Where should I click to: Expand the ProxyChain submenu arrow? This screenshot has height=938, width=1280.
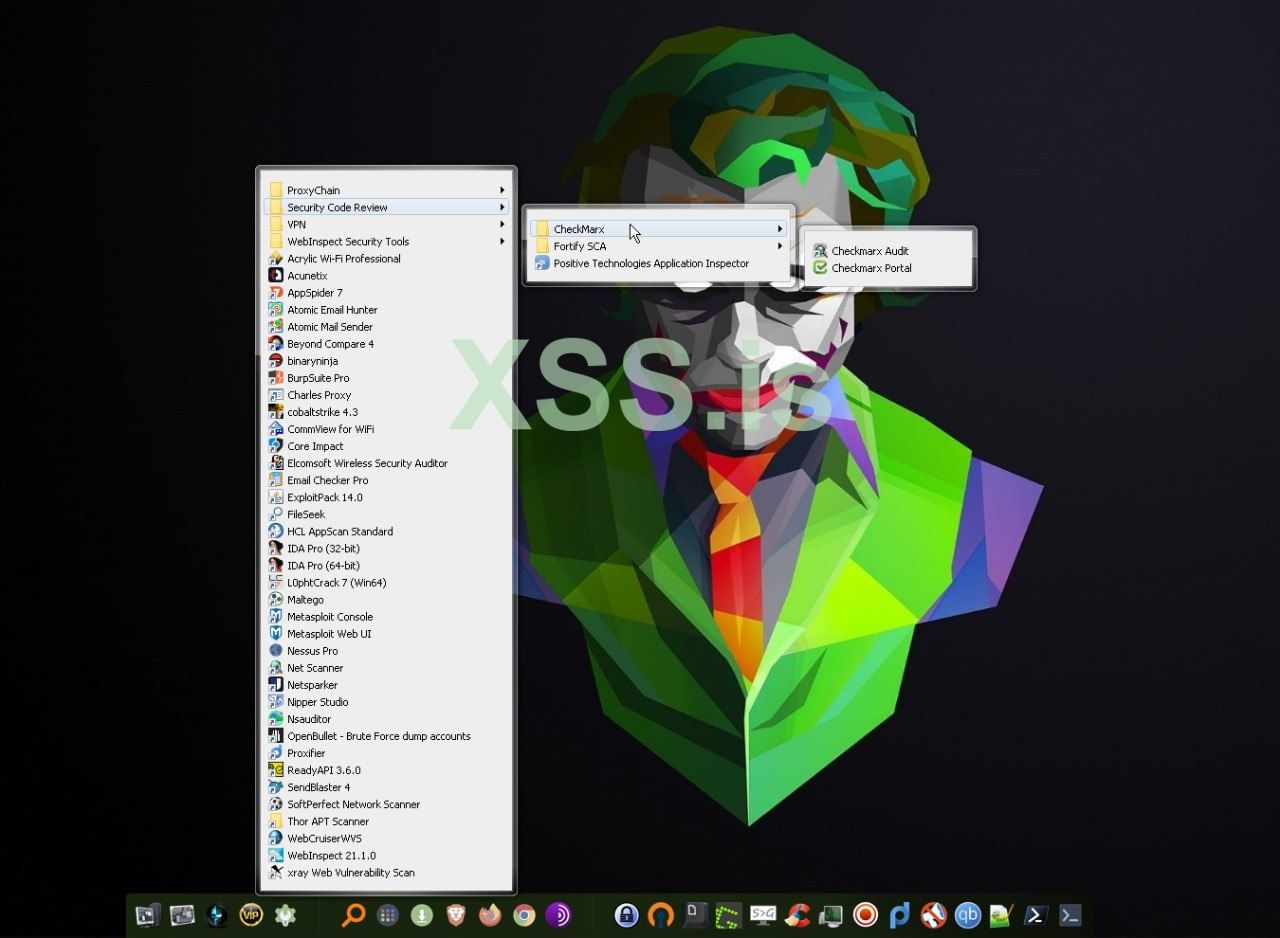(x=502, y=190)
